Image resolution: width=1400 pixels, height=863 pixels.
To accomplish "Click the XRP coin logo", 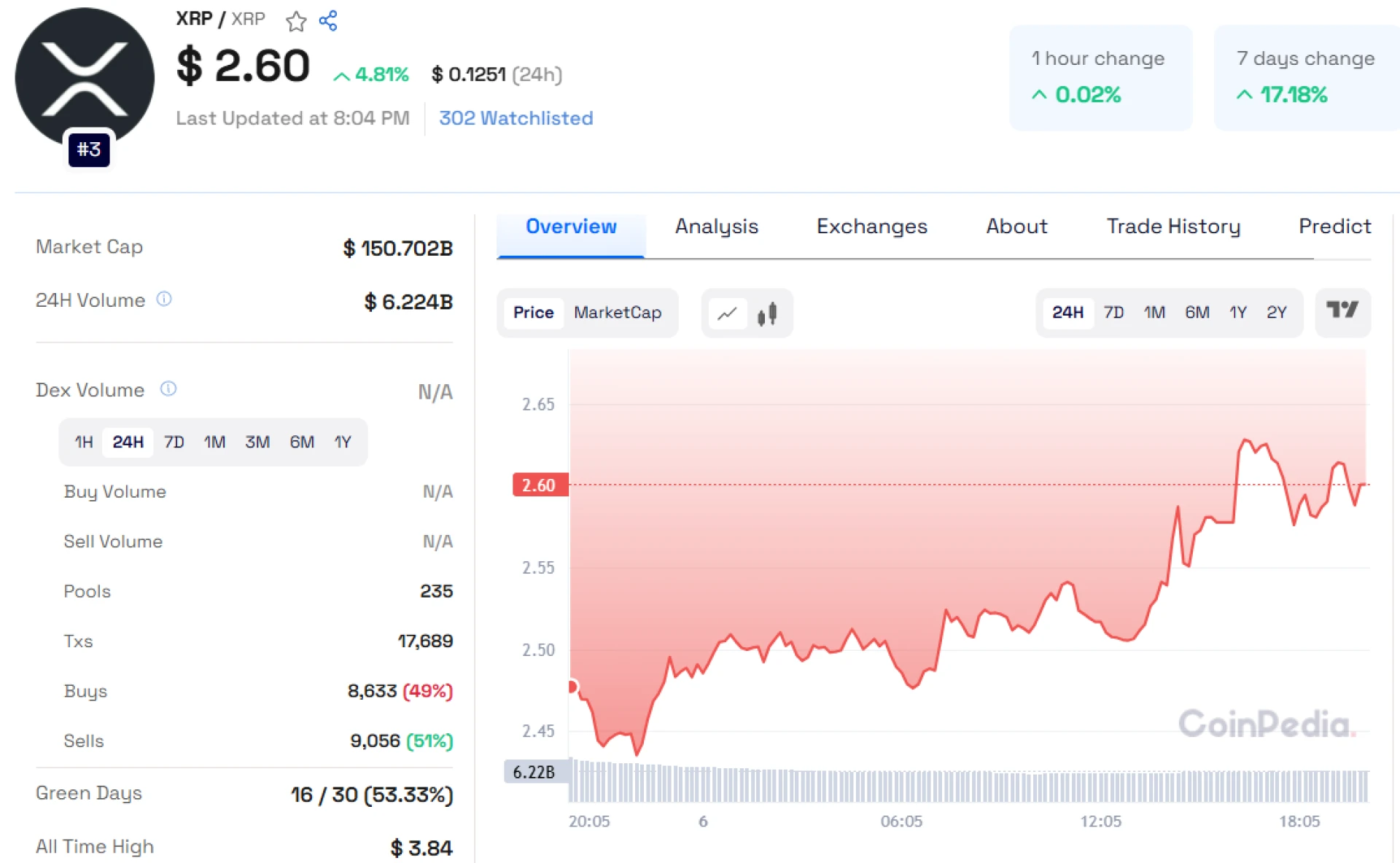I will pos(85,77).
